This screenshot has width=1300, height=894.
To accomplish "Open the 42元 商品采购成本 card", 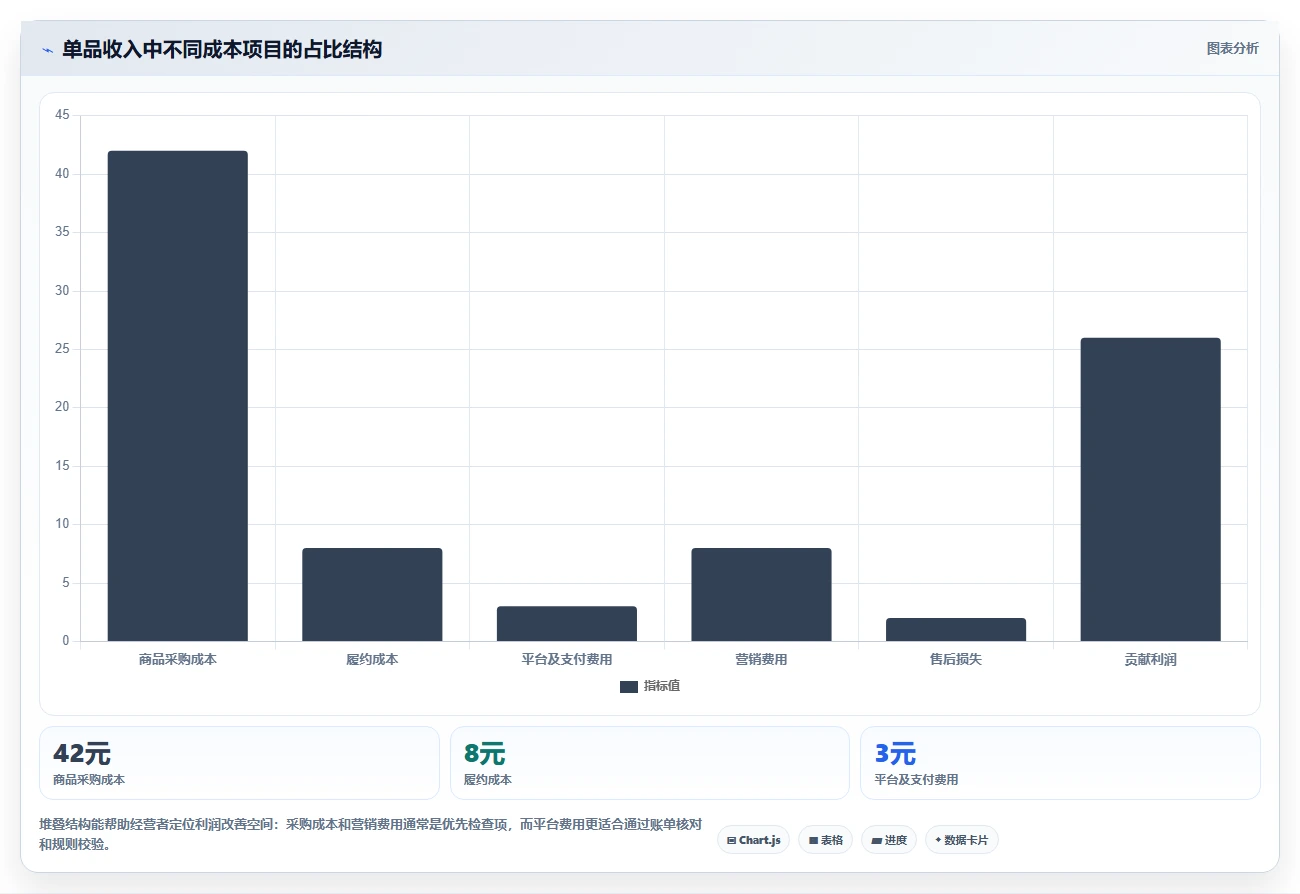I will tap(239, 763).
